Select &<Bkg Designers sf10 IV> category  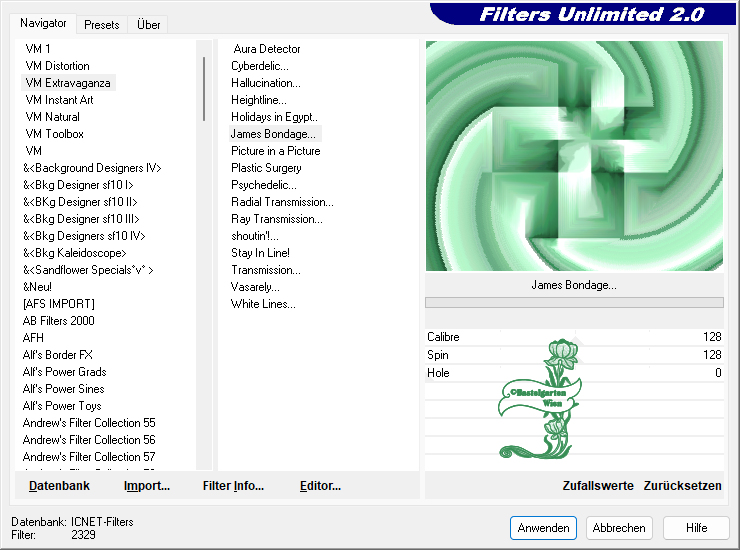point(84,236)
